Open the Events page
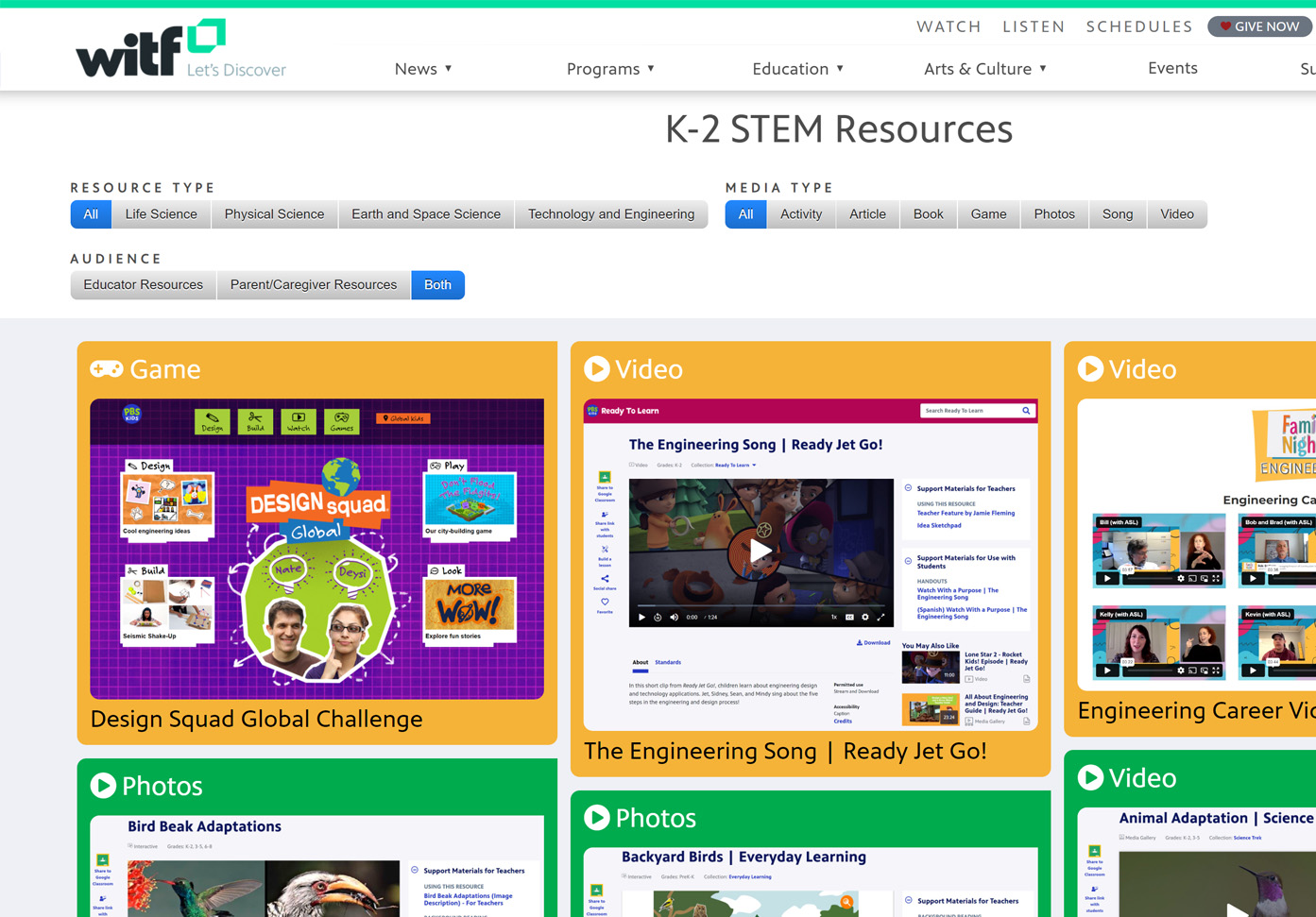The image size is (1316, 917). pyautogui.click(x=1172, y=68)
